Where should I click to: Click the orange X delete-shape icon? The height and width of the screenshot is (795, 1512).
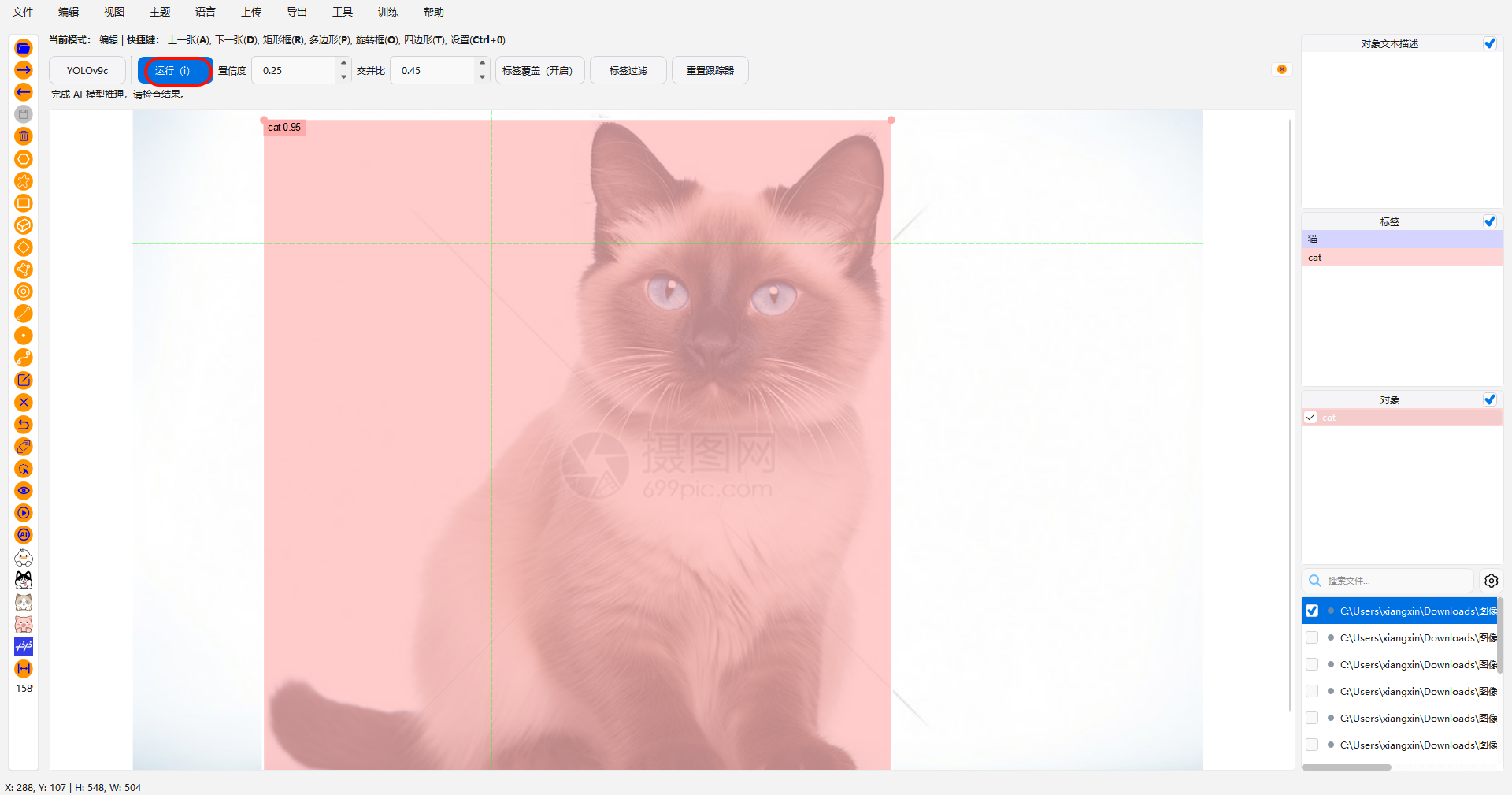tap(24, 403)
